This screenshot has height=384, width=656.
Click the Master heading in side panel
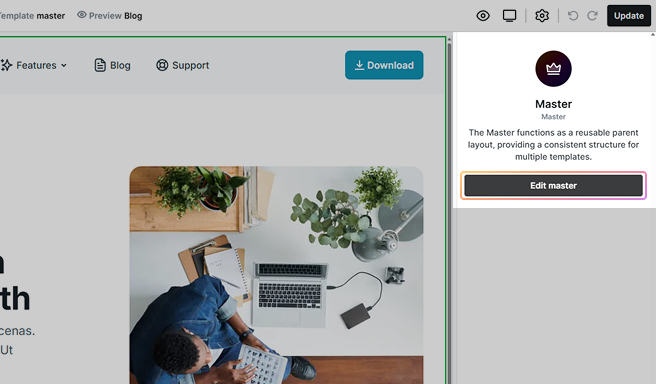pos(553,104)
